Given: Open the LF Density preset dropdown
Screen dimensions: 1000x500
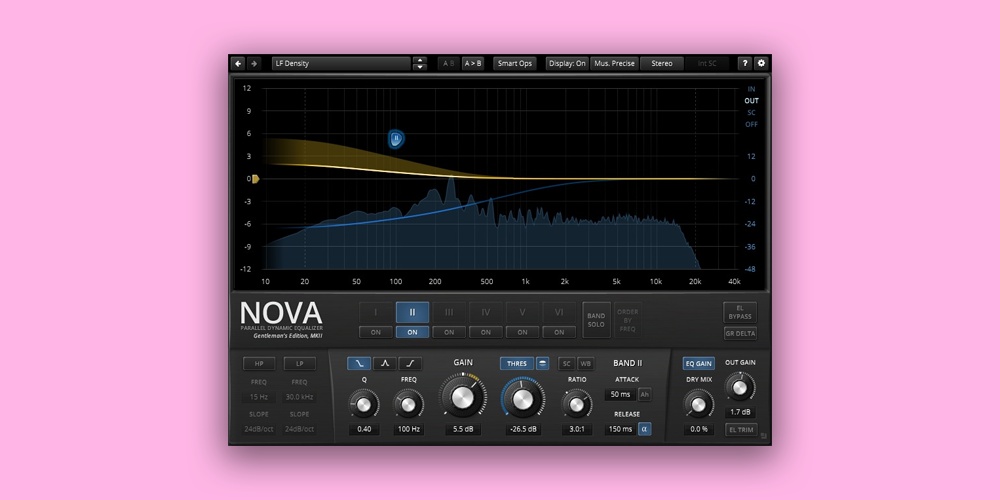Looking at the screenshot, I should point(341,63).
